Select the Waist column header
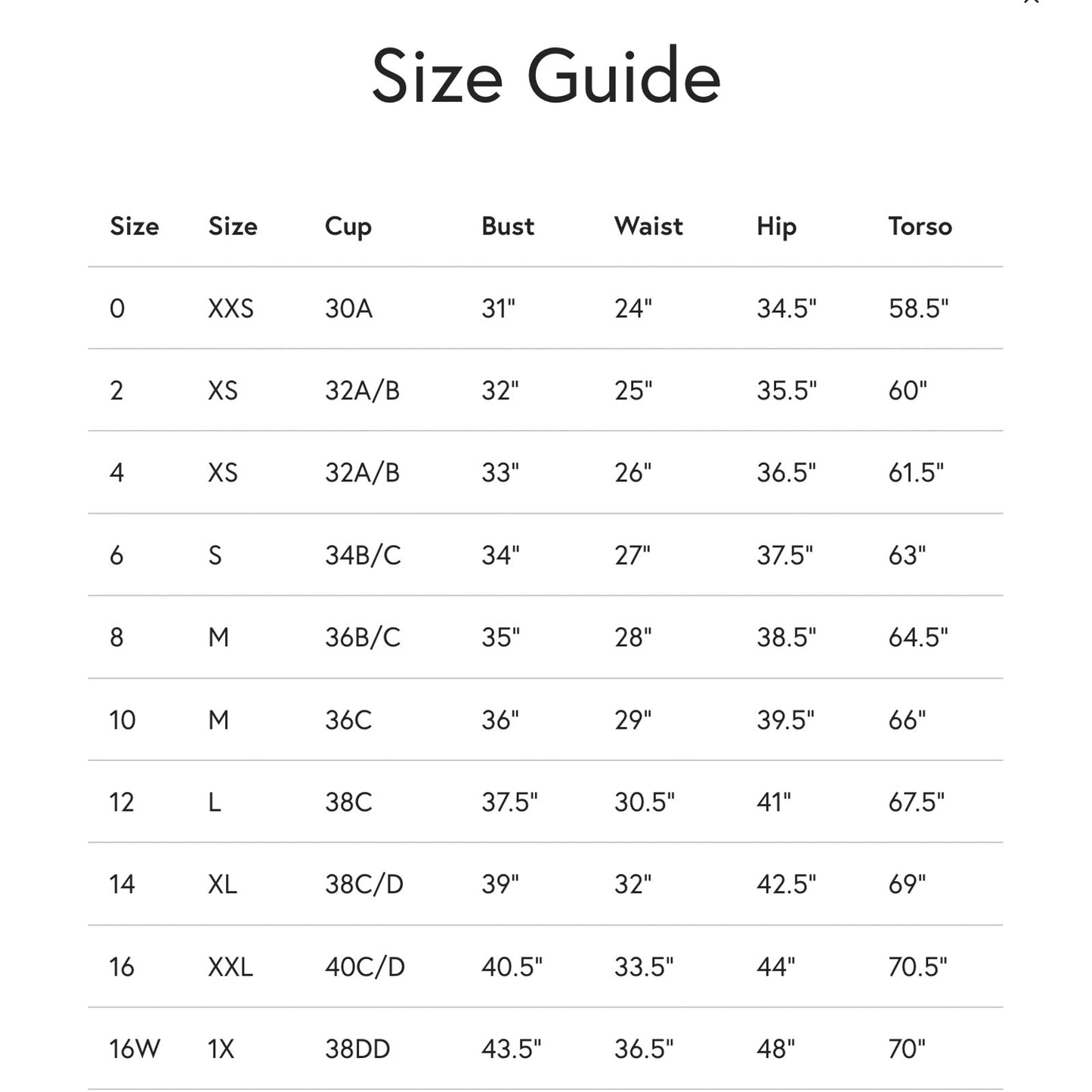This screenshot has height=1092, width=1092. point(648,226)
